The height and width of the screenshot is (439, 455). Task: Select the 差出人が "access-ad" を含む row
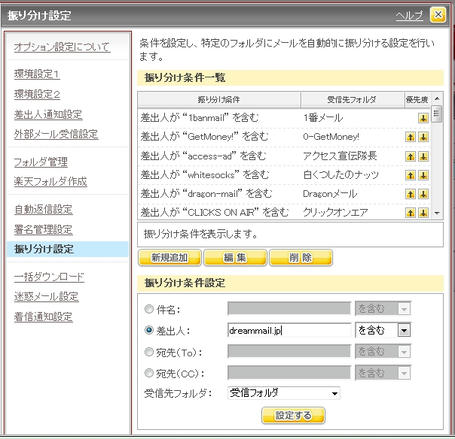[x=284, y=156]
